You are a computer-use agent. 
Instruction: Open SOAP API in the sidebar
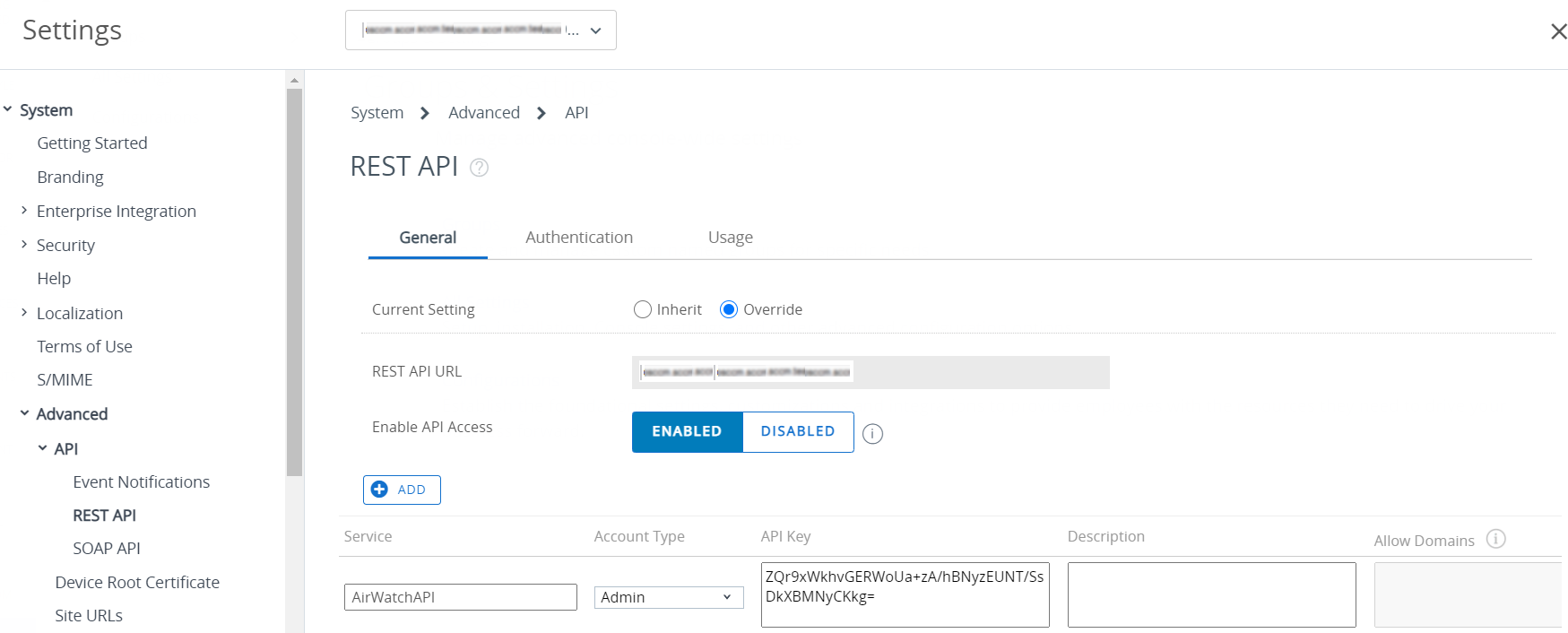106,548
